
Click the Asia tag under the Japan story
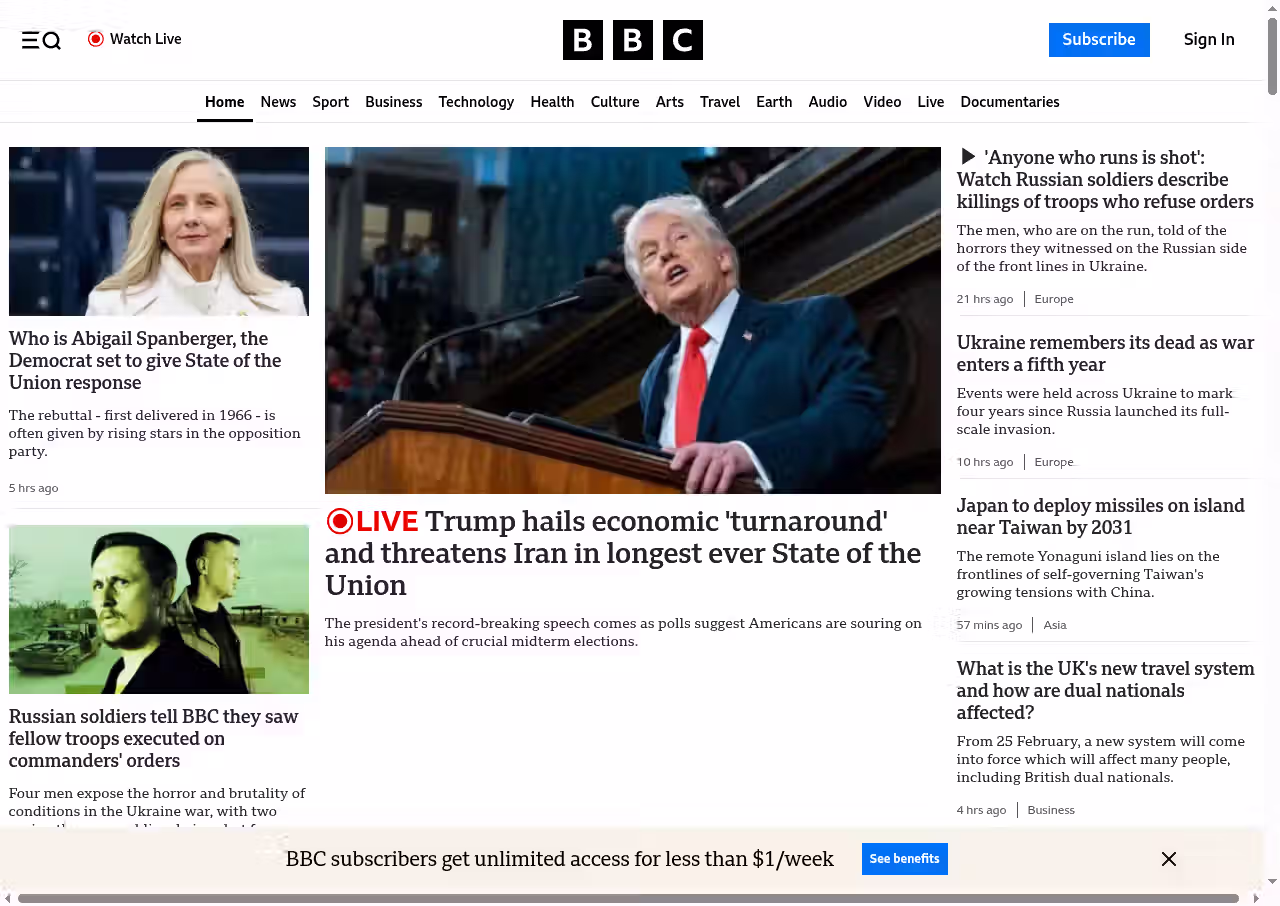point(1054,625)
